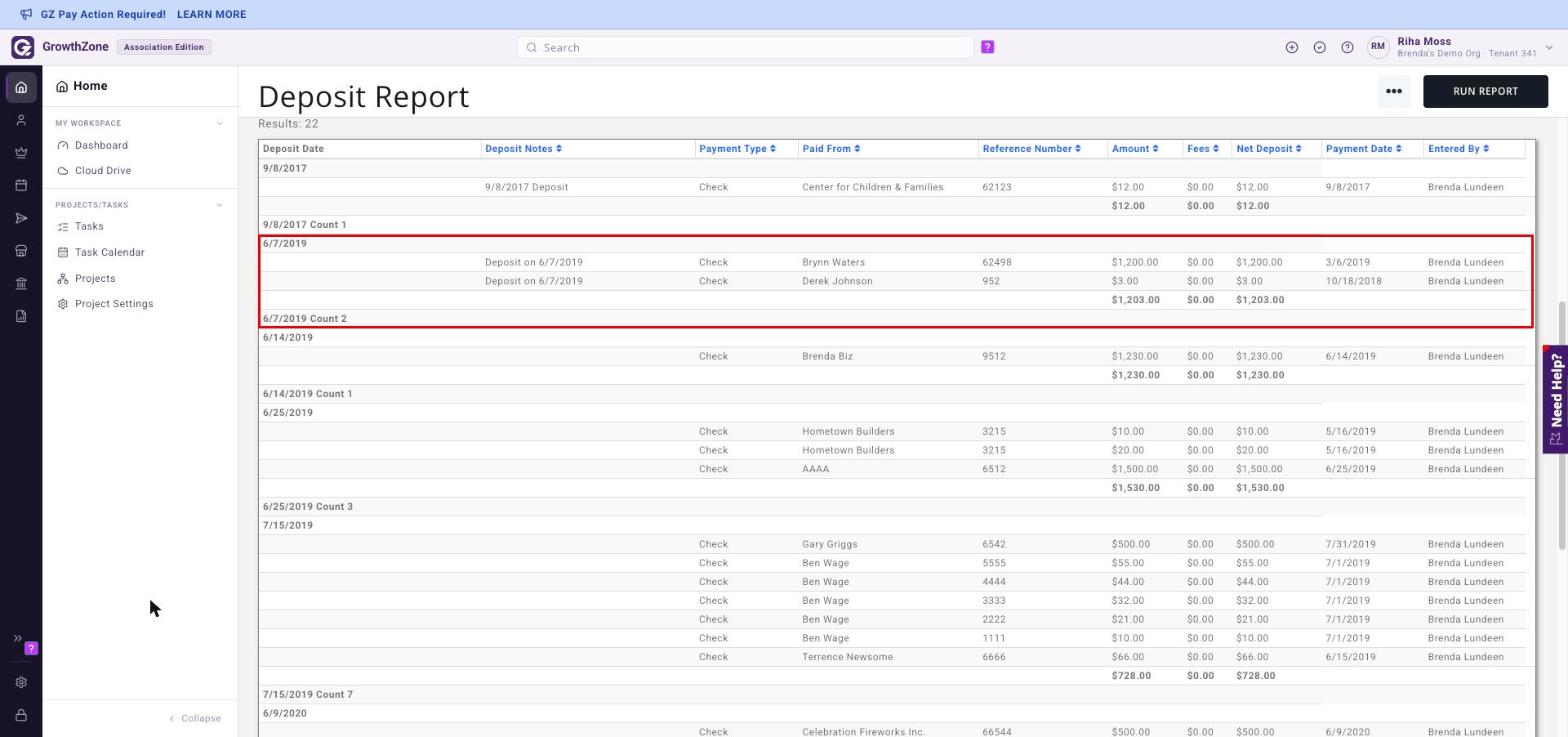Viewport: 1568px width, 737px height.
Task: Sort by Deposit Notes column
Action: pyautogui.click(x=523, y=149)
